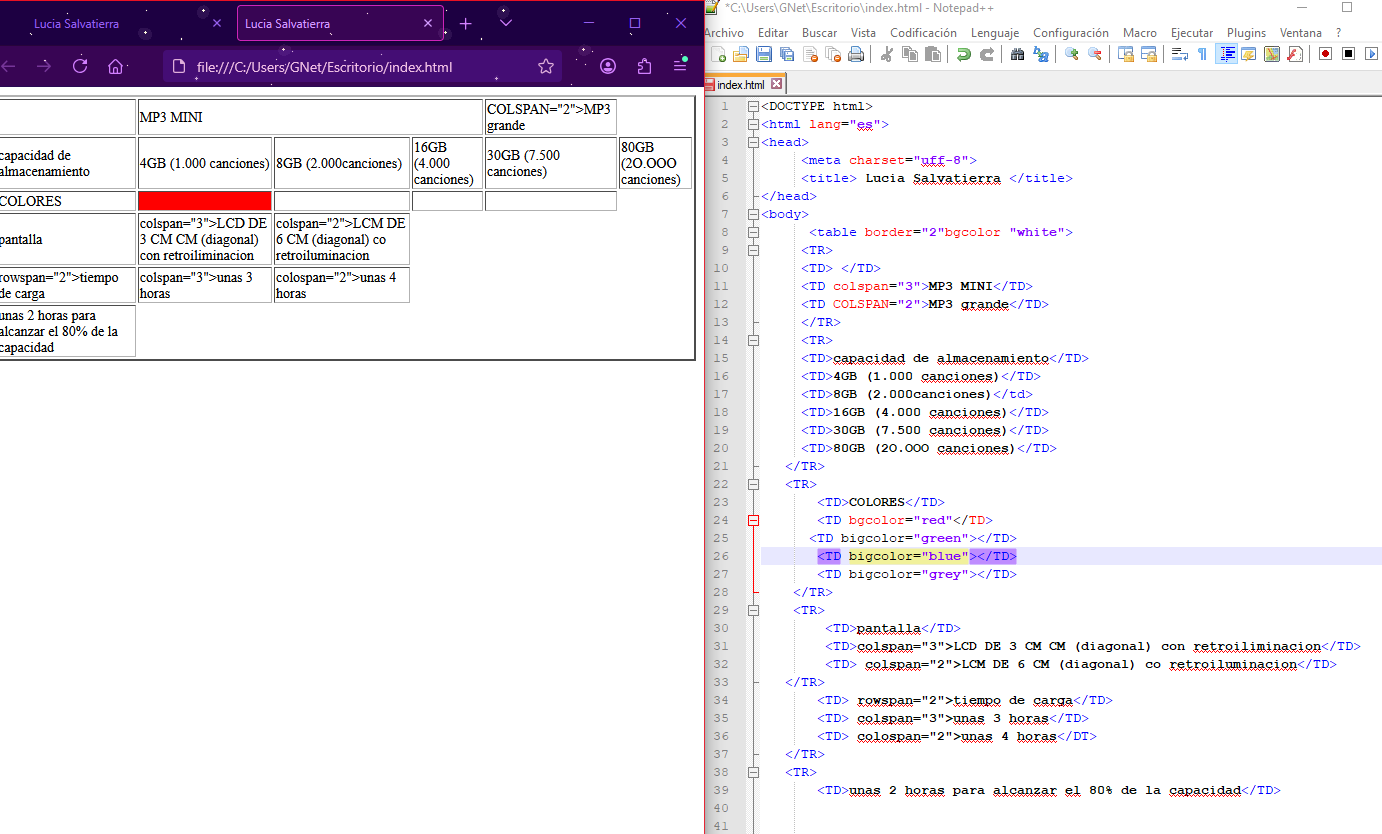Collapse the table fold marker on line 8
The image size is (1382, 834).
753,232
